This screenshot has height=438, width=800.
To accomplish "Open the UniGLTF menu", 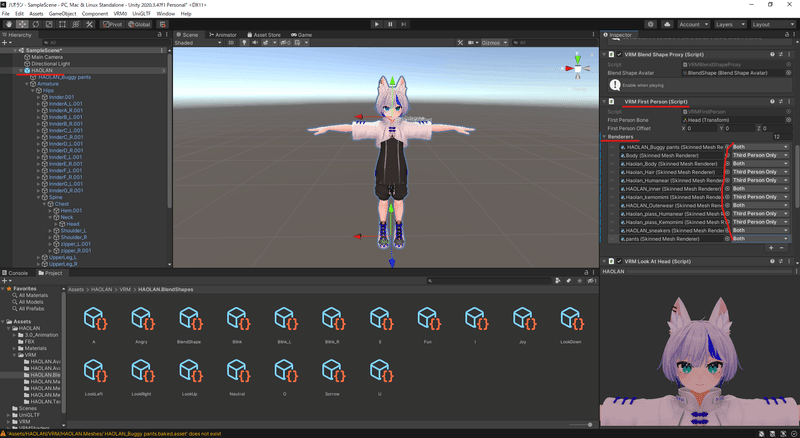I will pos(141,14).
